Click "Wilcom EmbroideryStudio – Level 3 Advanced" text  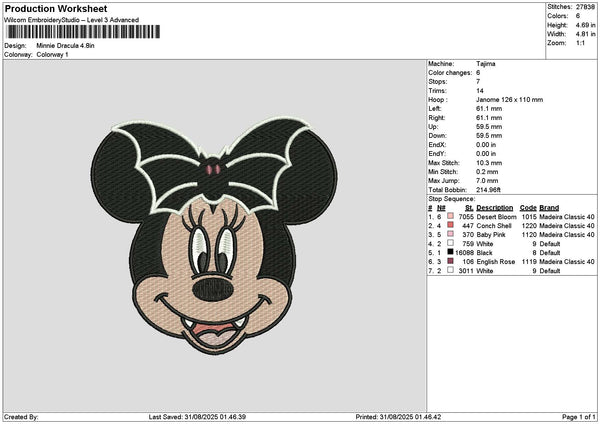72,20
